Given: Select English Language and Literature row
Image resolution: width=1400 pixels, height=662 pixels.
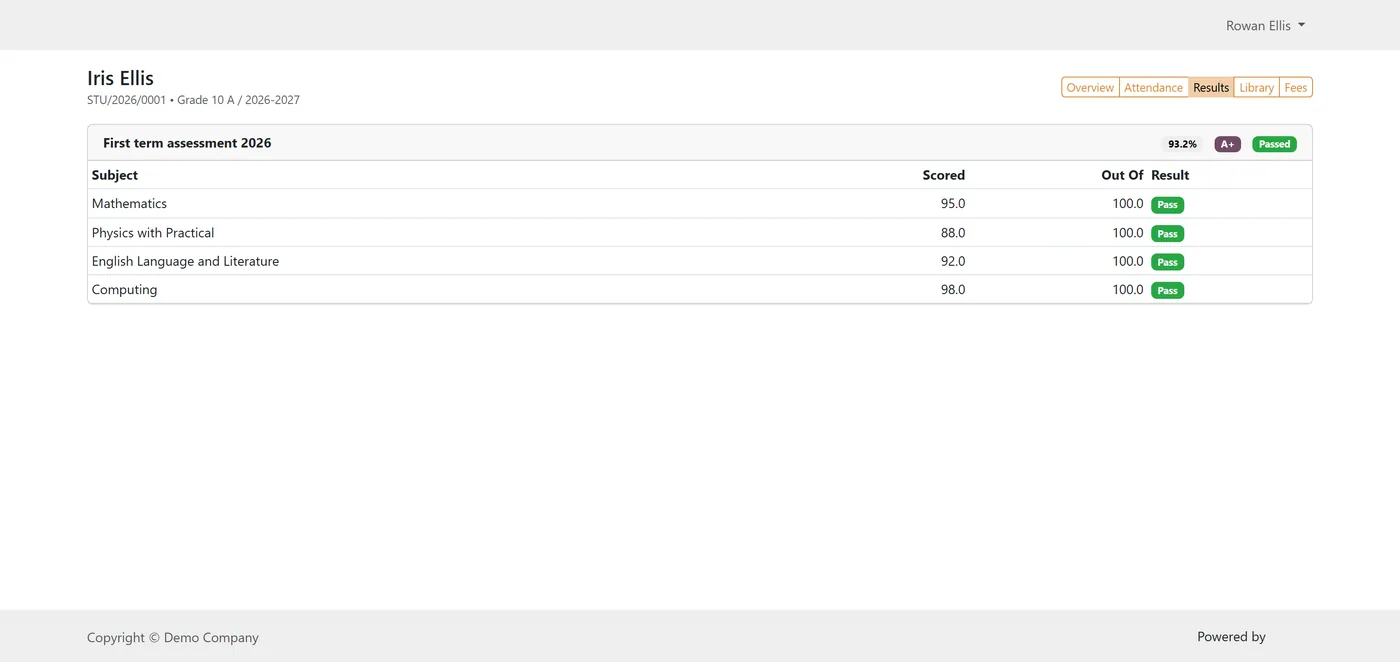Looking at the screenshot, I should (x=700, y=261).
